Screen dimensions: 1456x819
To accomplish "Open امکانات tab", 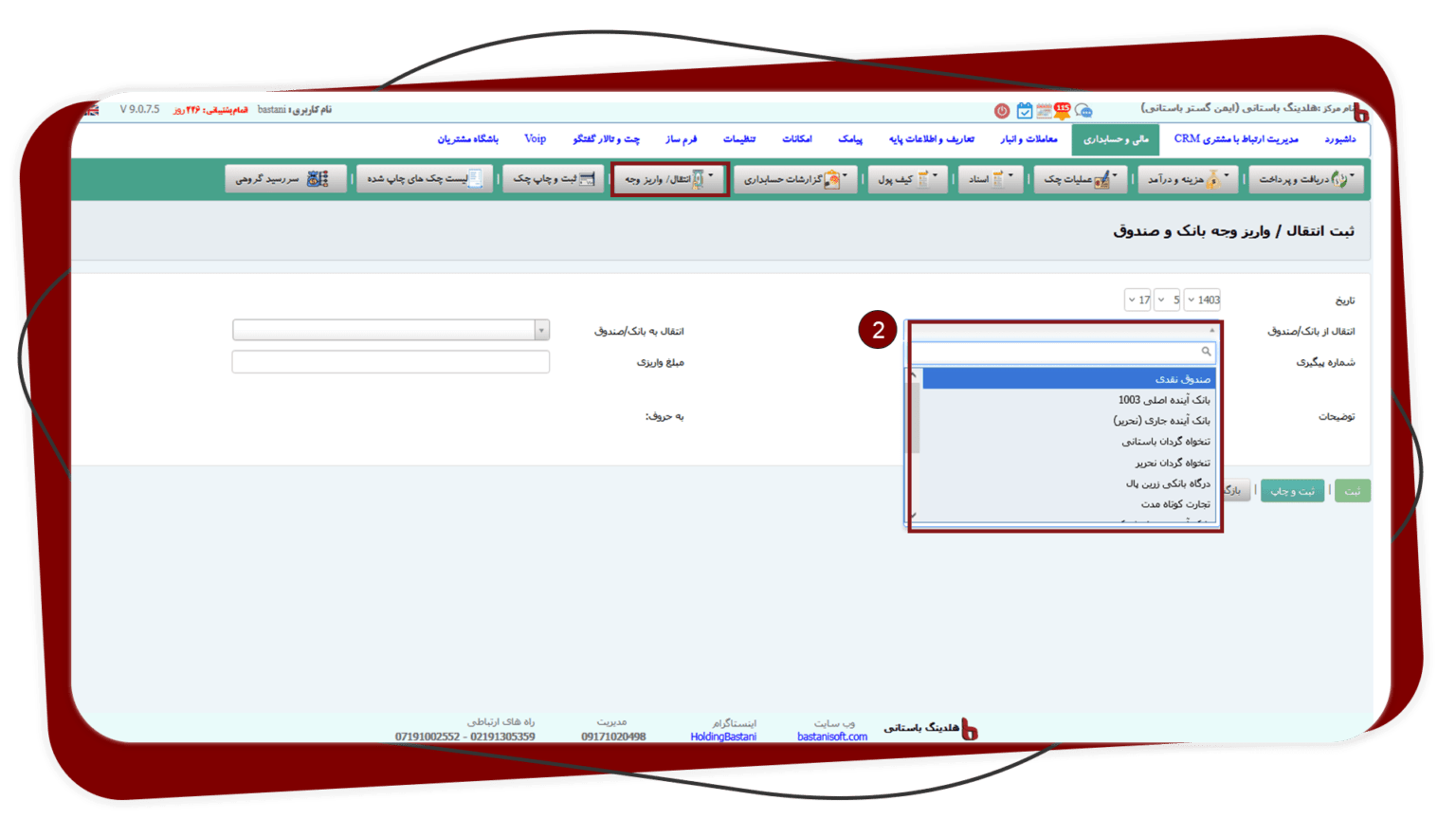I will point(797,139).
